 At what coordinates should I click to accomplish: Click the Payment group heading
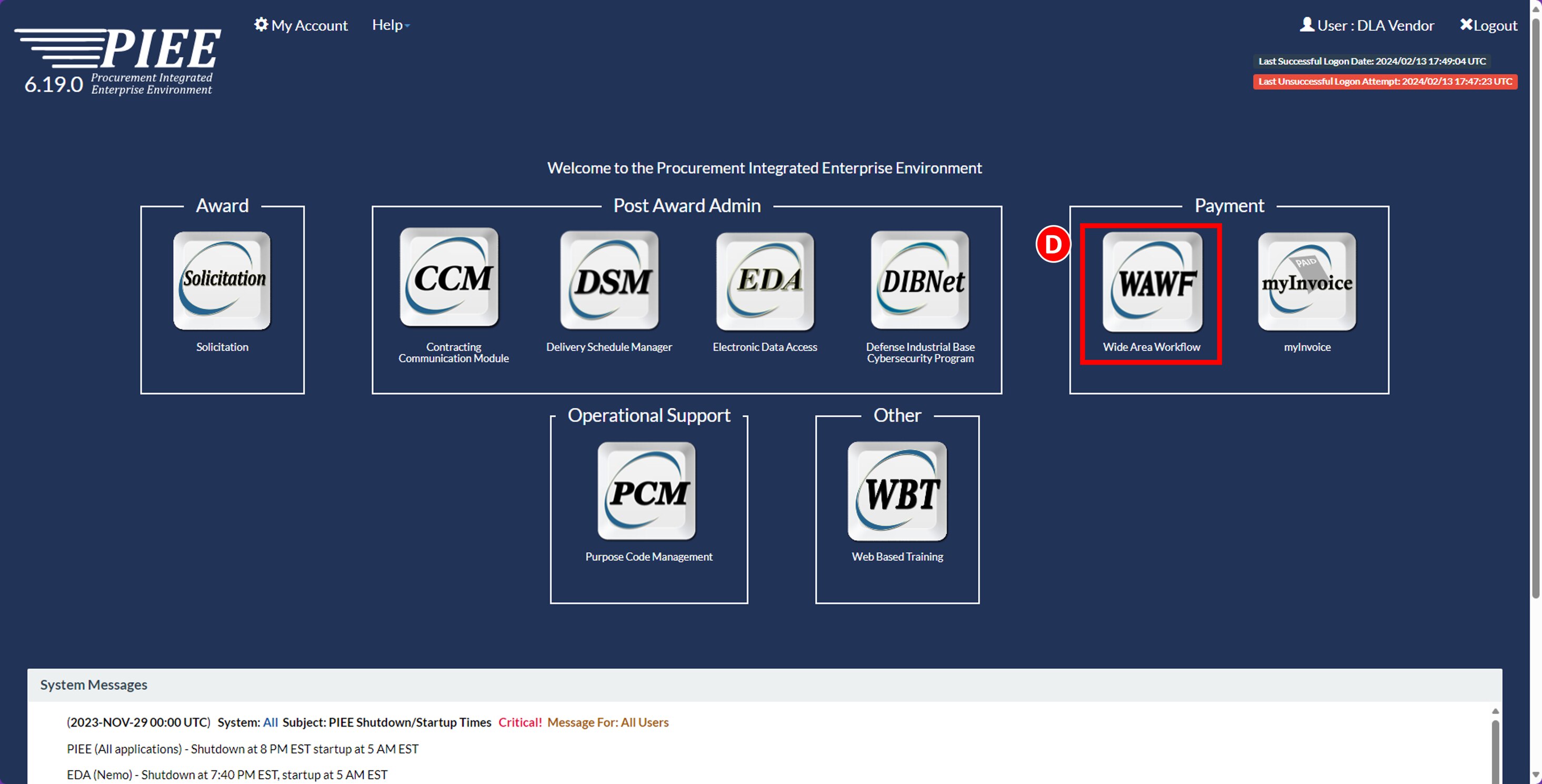click(x=1229, y=206)
